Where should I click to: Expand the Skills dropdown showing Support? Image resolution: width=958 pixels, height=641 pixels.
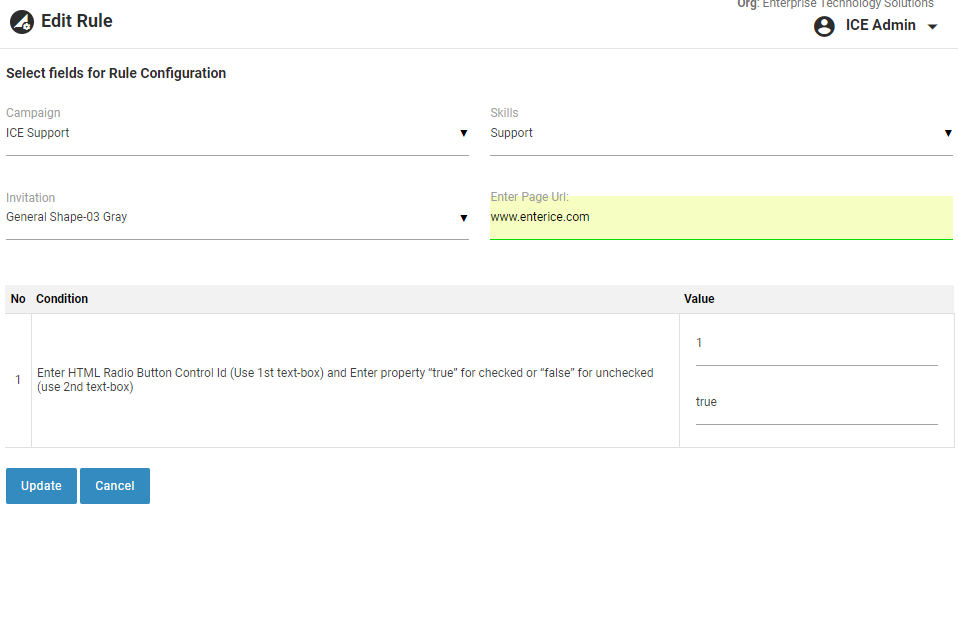pos(714,133)
